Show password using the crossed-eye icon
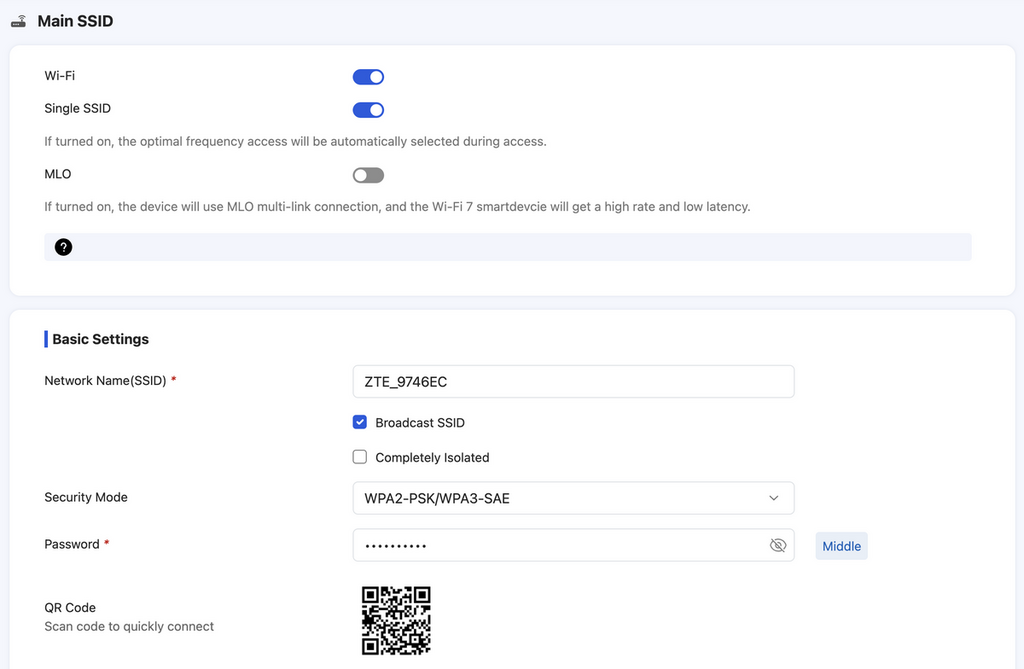 [x=777, y=545]
